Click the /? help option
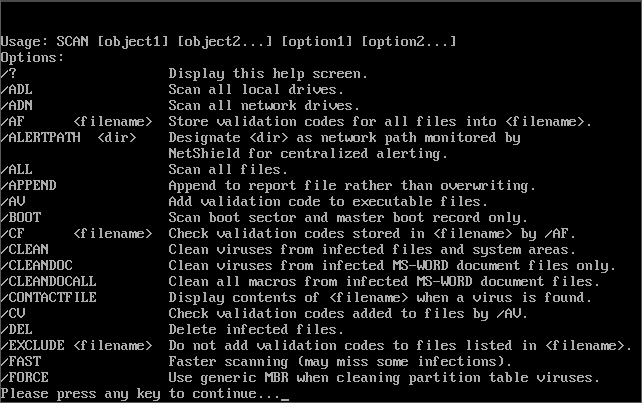The width and height of the screenshot is (642, 403). 9,74
